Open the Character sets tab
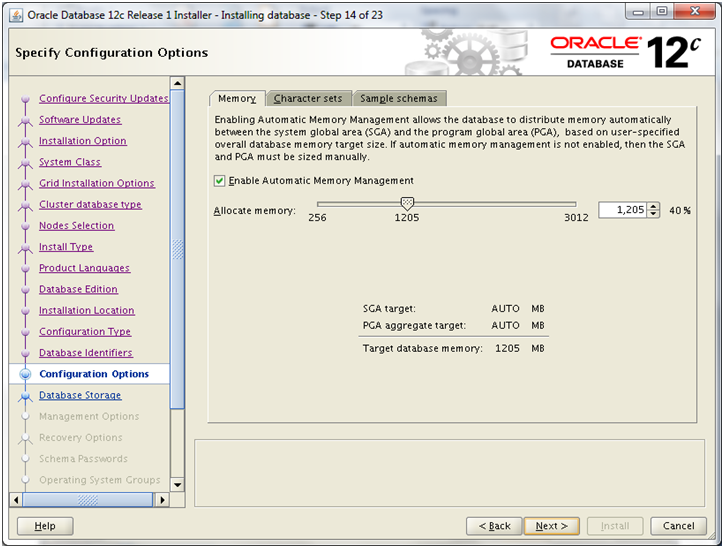 pos(308,98)
